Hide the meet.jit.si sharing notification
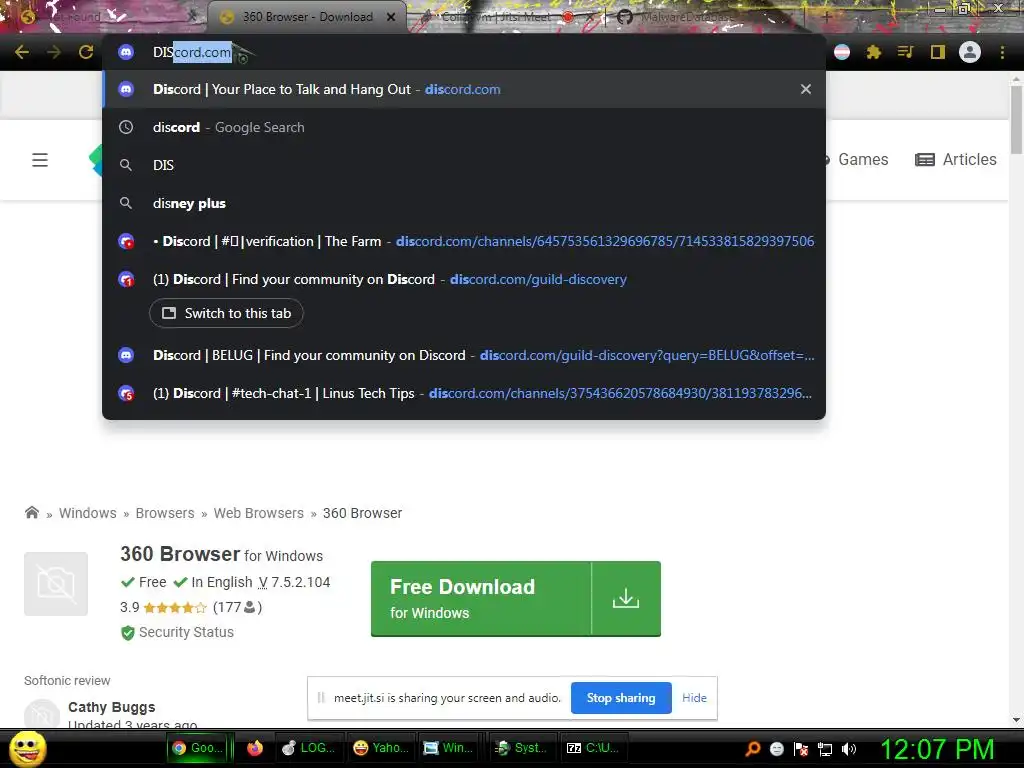Viewport: 1024px width, 768px height. 694,698
